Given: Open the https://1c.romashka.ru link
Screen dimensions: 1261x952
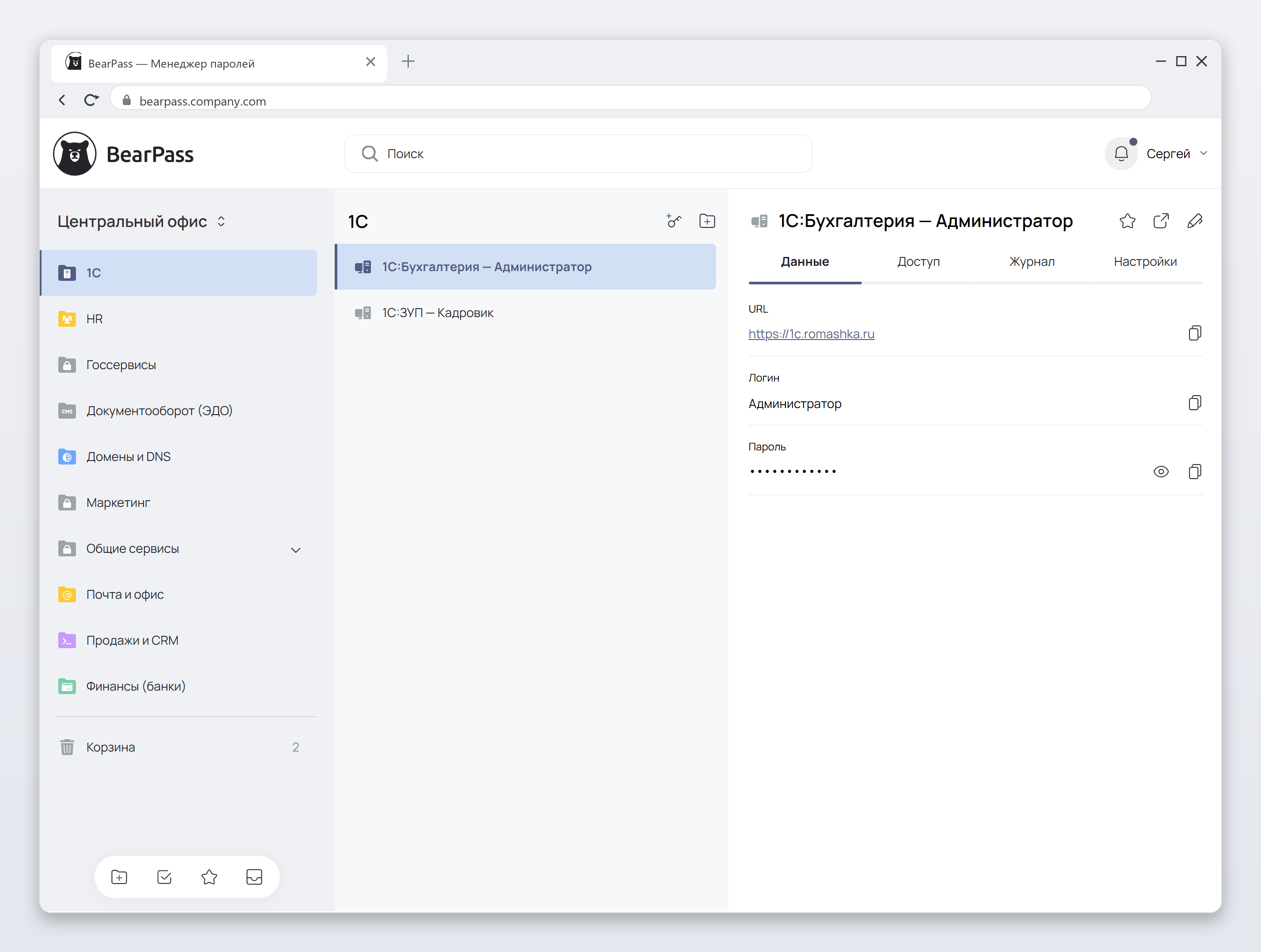Looking at the screenshot, I should (x=811, y=334).
